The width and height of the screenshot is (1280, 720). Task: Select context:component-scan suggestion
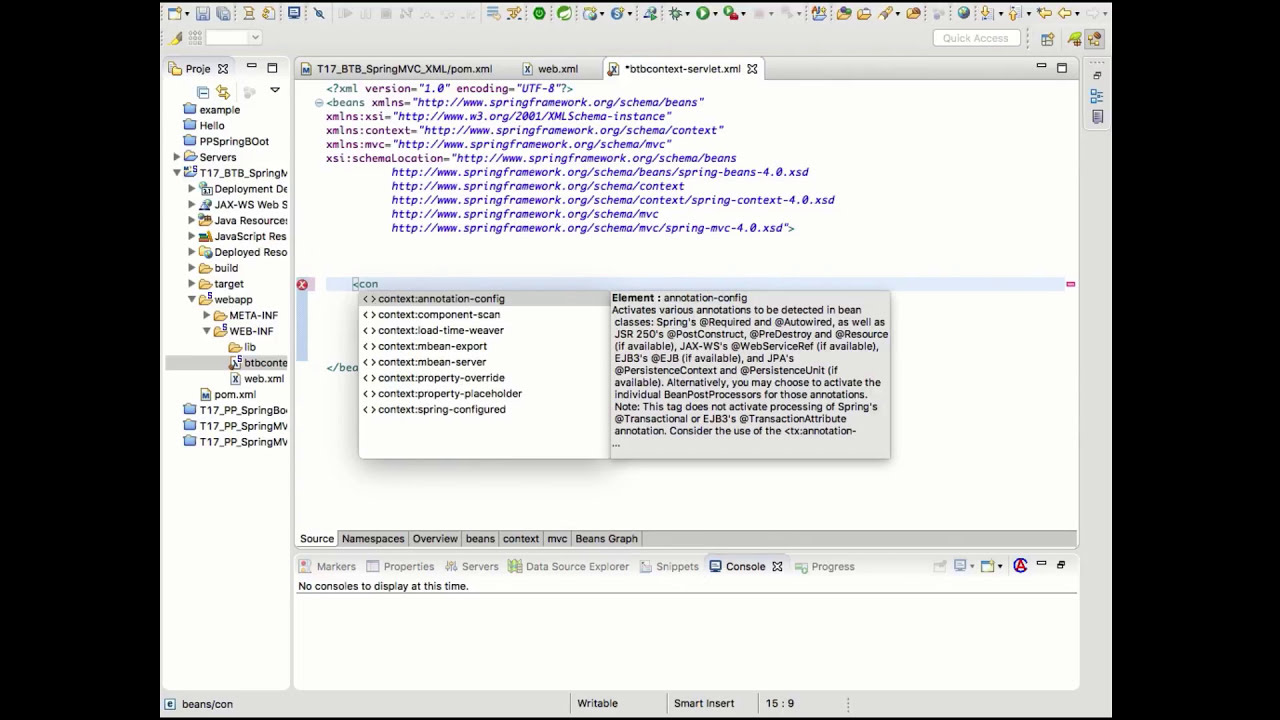click(x=484, y=314)
